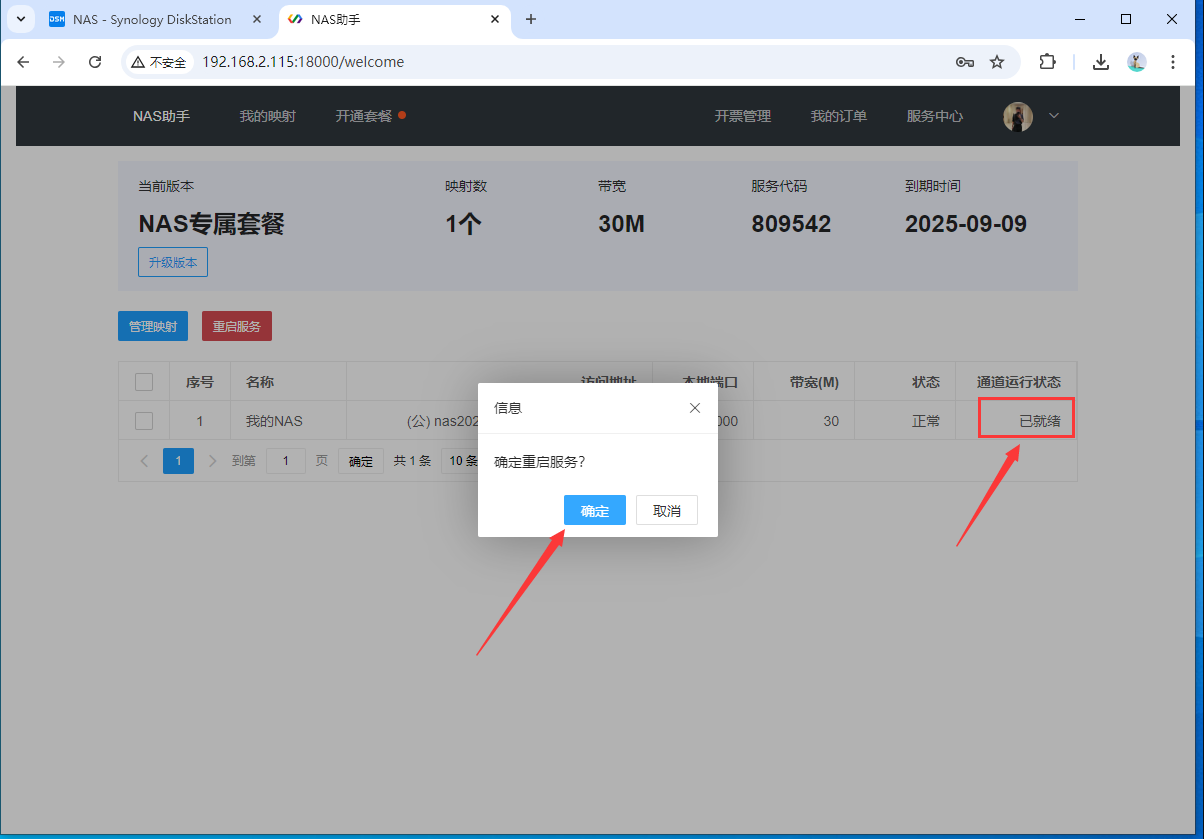This screenshot has height=839, width=1204.
Task: Reload the page with browser refresh icon
Action: click(95, 62)
